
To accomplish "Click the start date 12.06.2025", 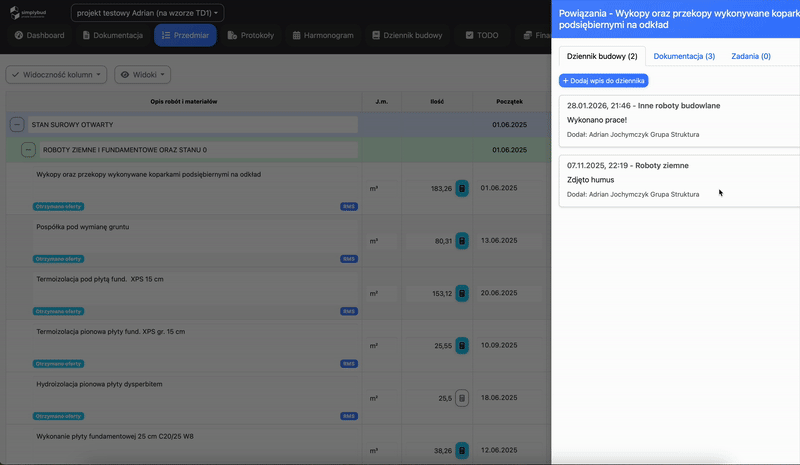I will point(499,450).
